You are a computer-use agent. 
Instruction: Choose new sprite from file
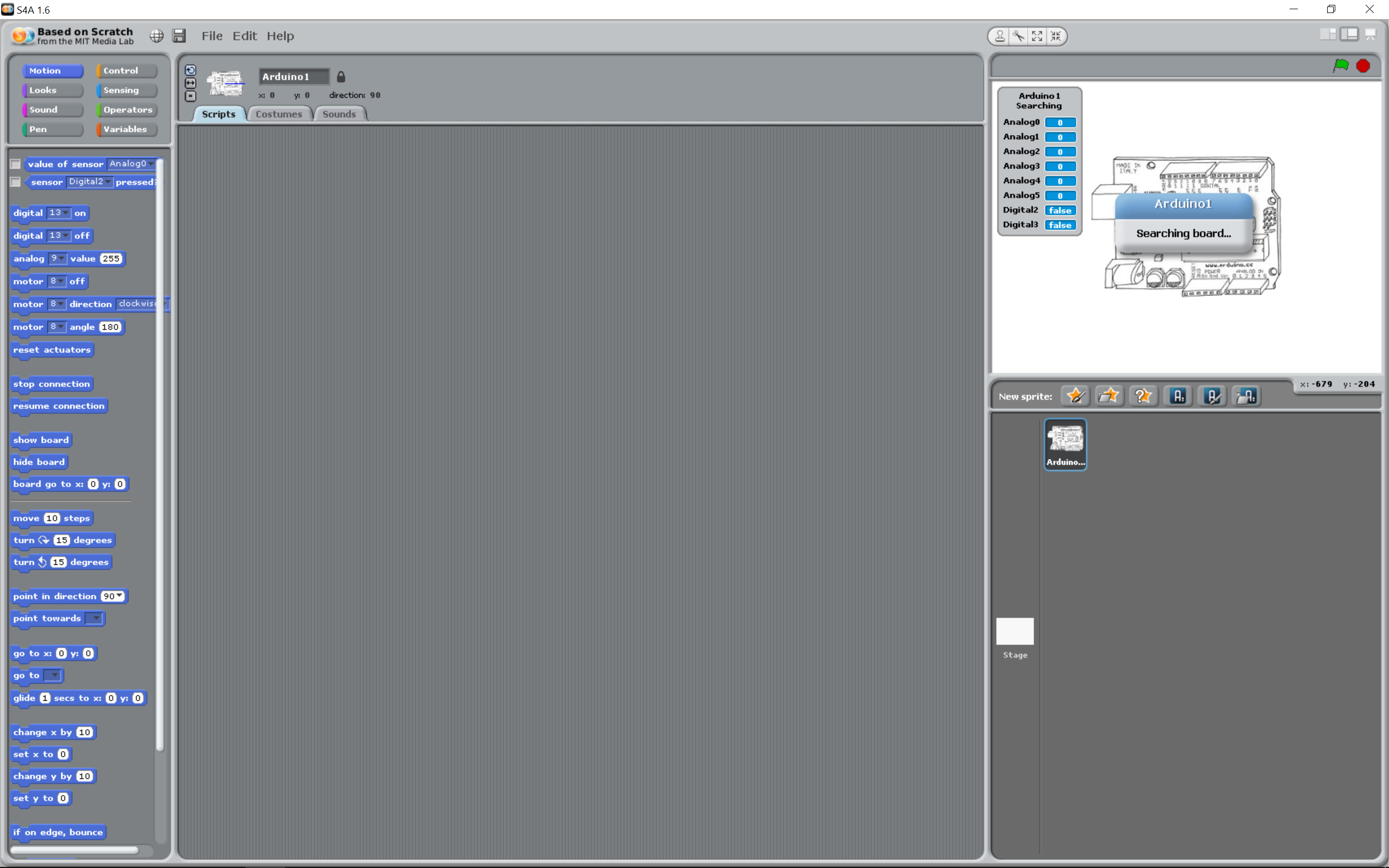pos(1109,395)
